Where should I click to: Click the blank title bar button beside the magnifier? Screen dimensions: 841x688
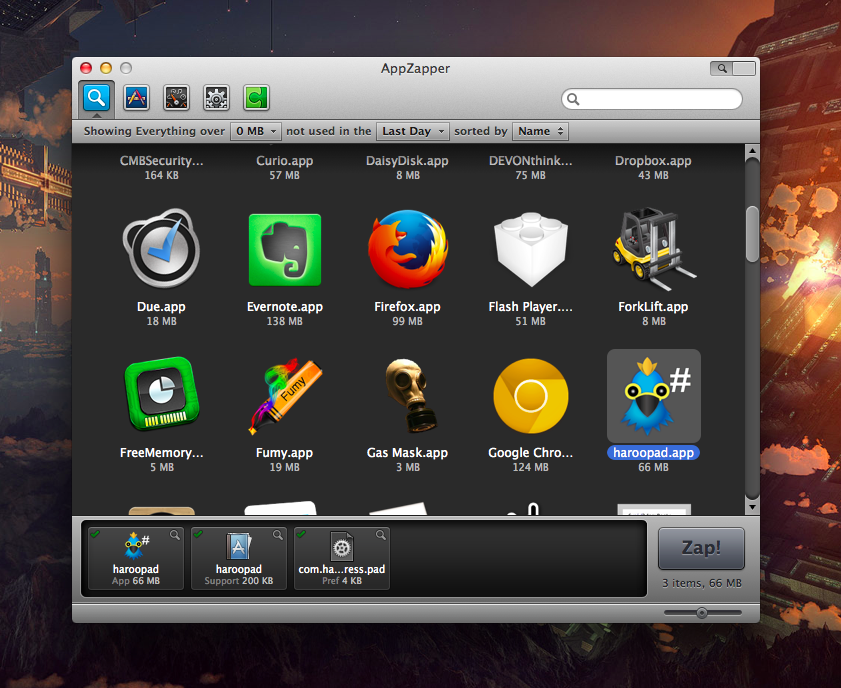pyautogui.click(x=744, y=68)
